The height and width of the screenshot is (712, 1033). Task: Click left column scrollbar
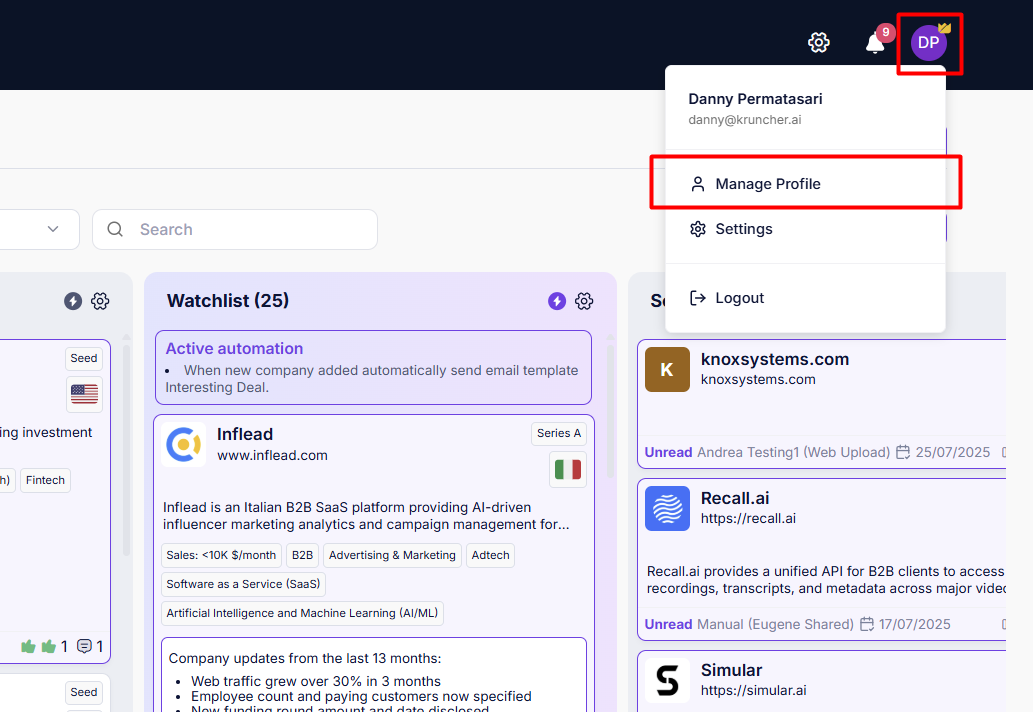126,451
